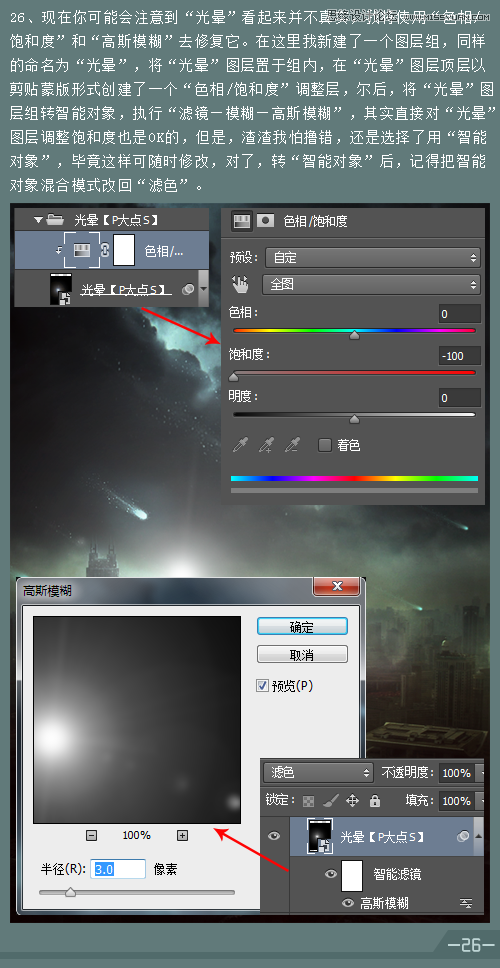This screenshot has width=500, height=968.
Task: Open the 高斯模糊 filter blending options icon
Action: click(x=466, y=903)
